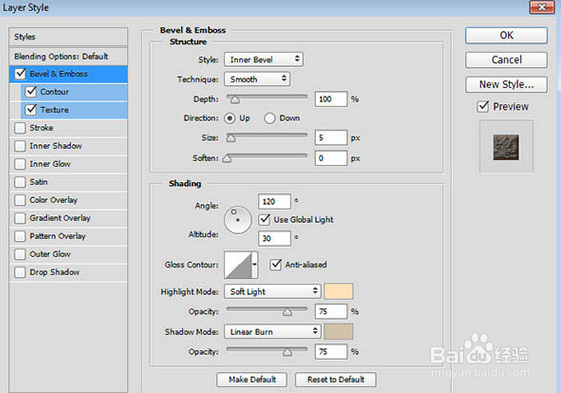
Task: Click the Soften slider handle
Action: click(x=227, y=159)
